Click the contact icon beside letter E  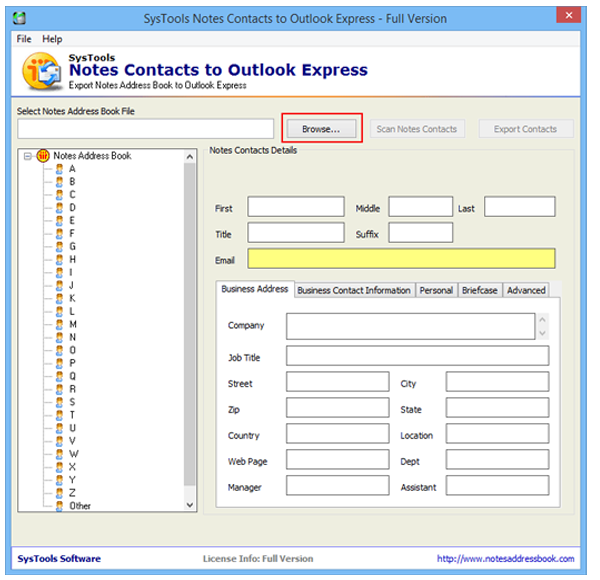[x=59, y=221]
